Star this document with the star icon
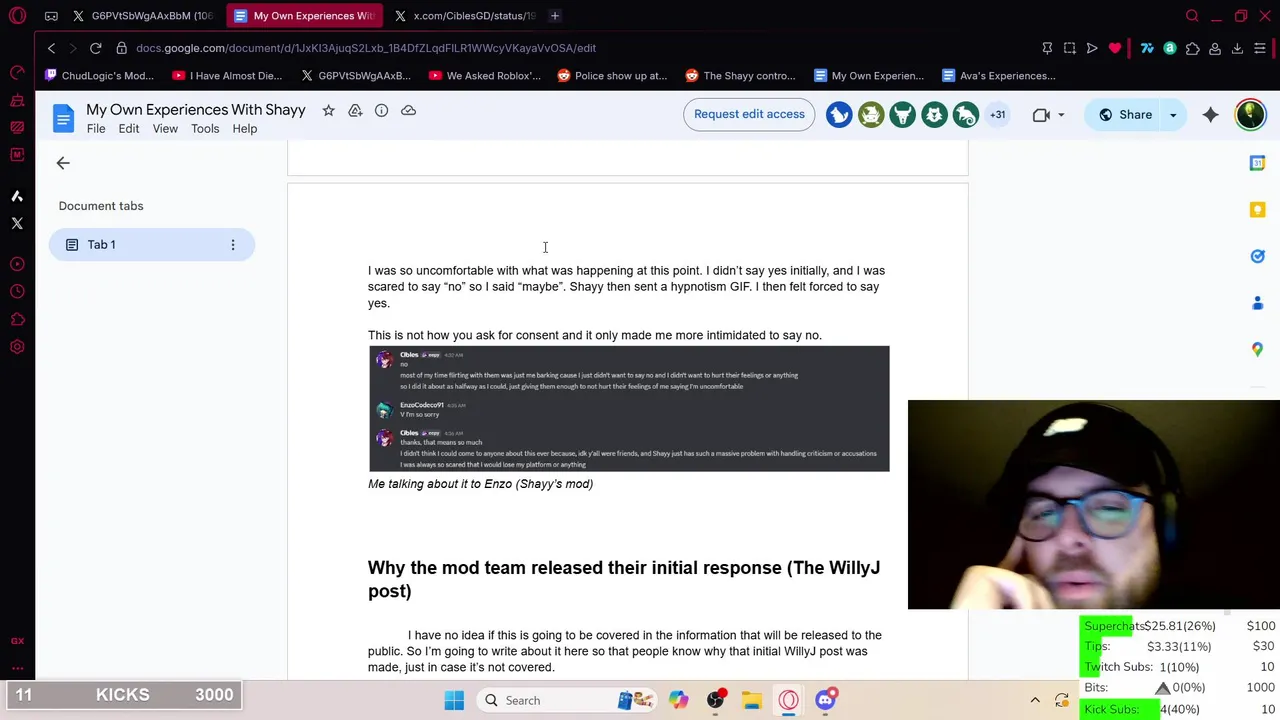 pos(328,110)
